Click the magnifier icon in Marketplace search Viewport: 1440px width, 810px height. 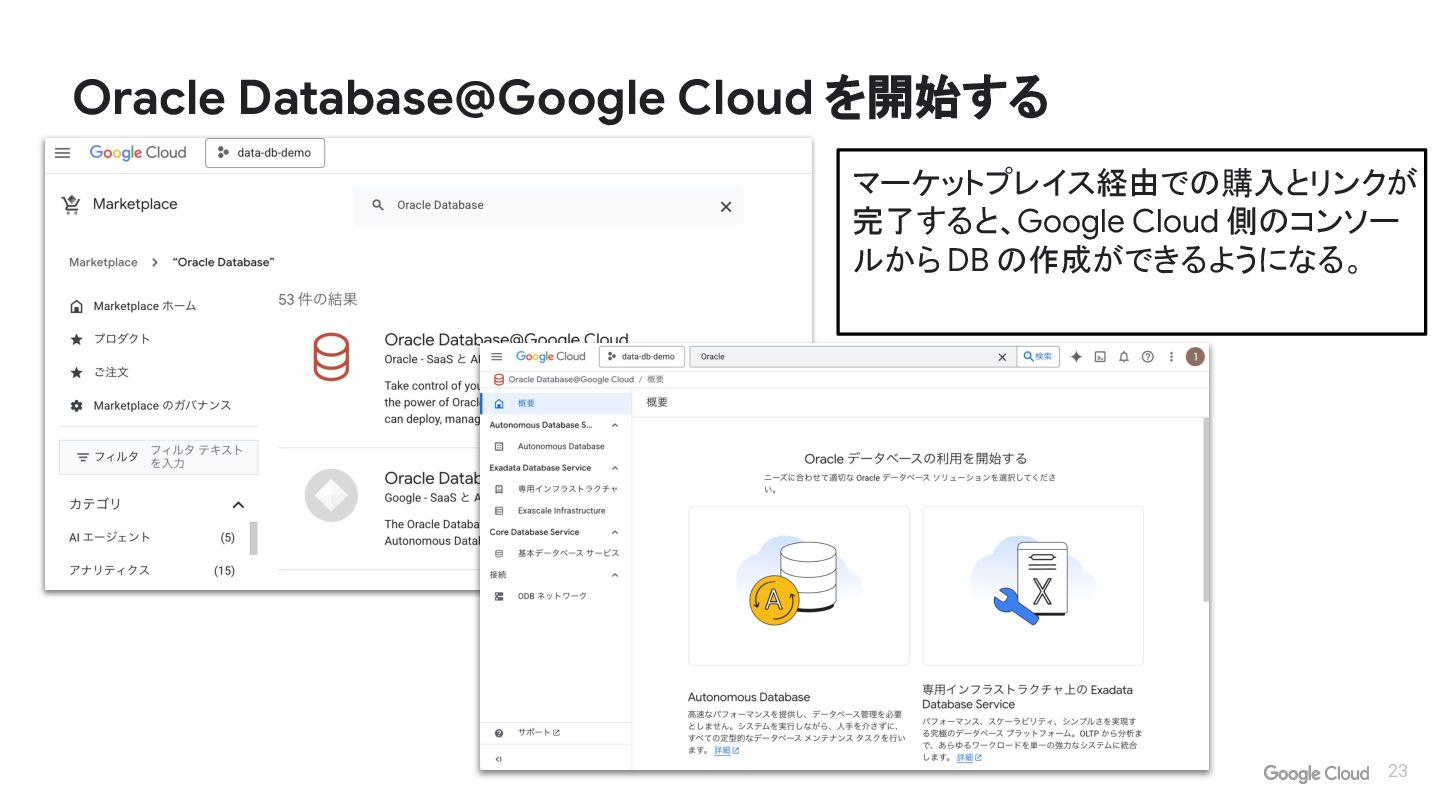tap(378, 205)
